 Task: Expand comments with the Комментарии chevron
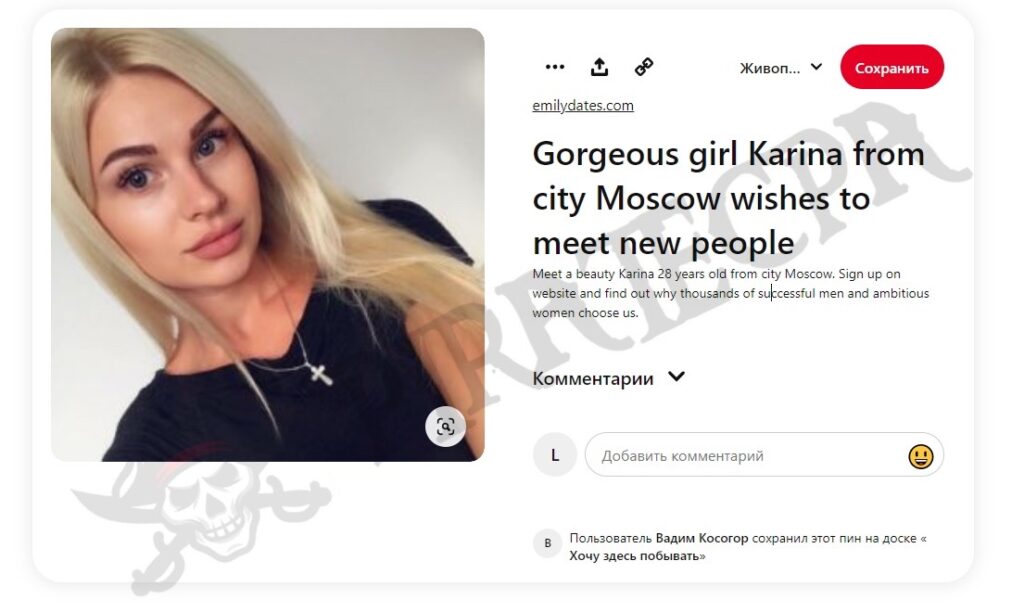pyautogui.click(x=677, y=377)
